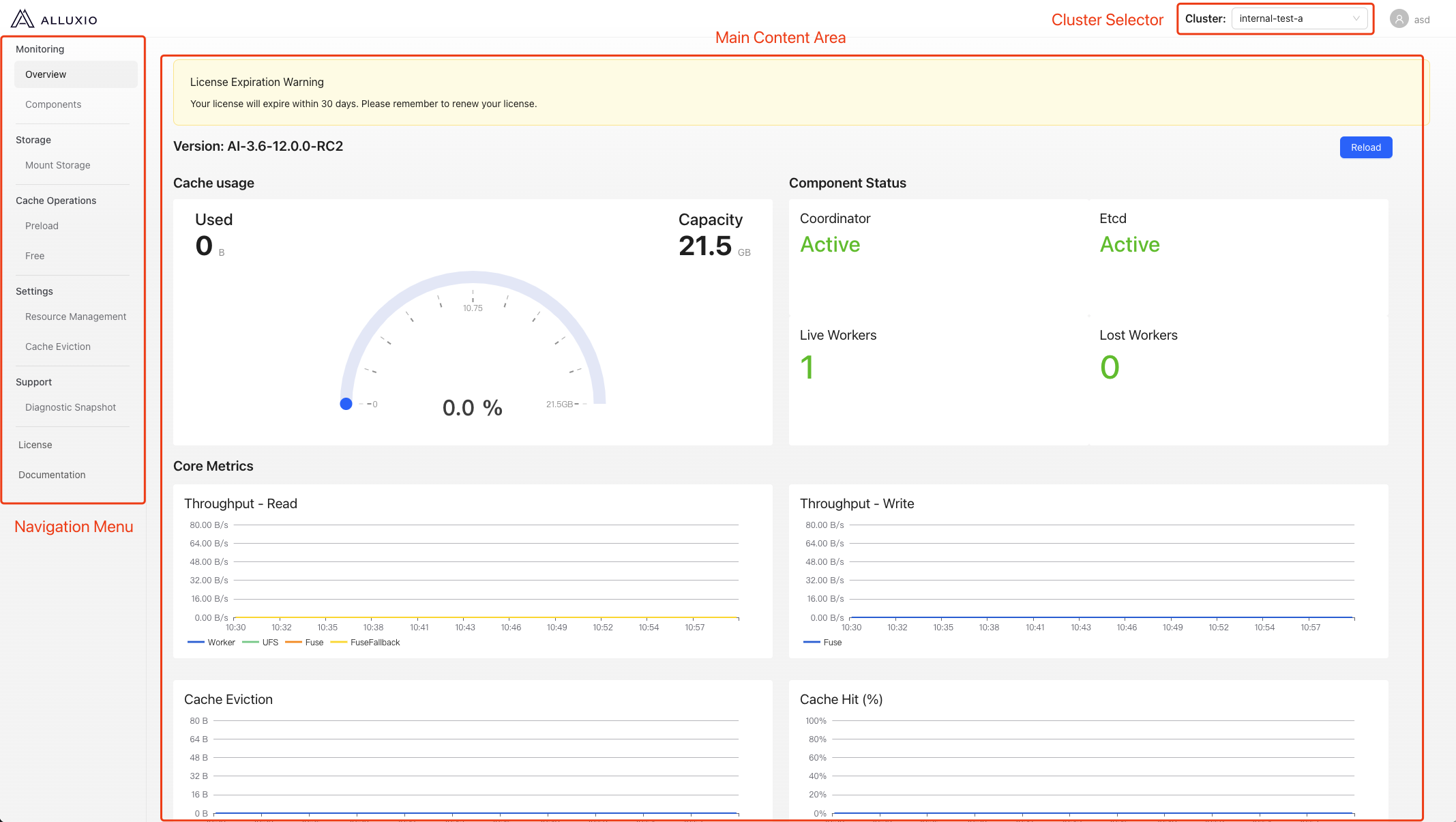Click the user avatar icon
The height and width of the screenshot is (822, 1456).
(x=1399, y=19)
